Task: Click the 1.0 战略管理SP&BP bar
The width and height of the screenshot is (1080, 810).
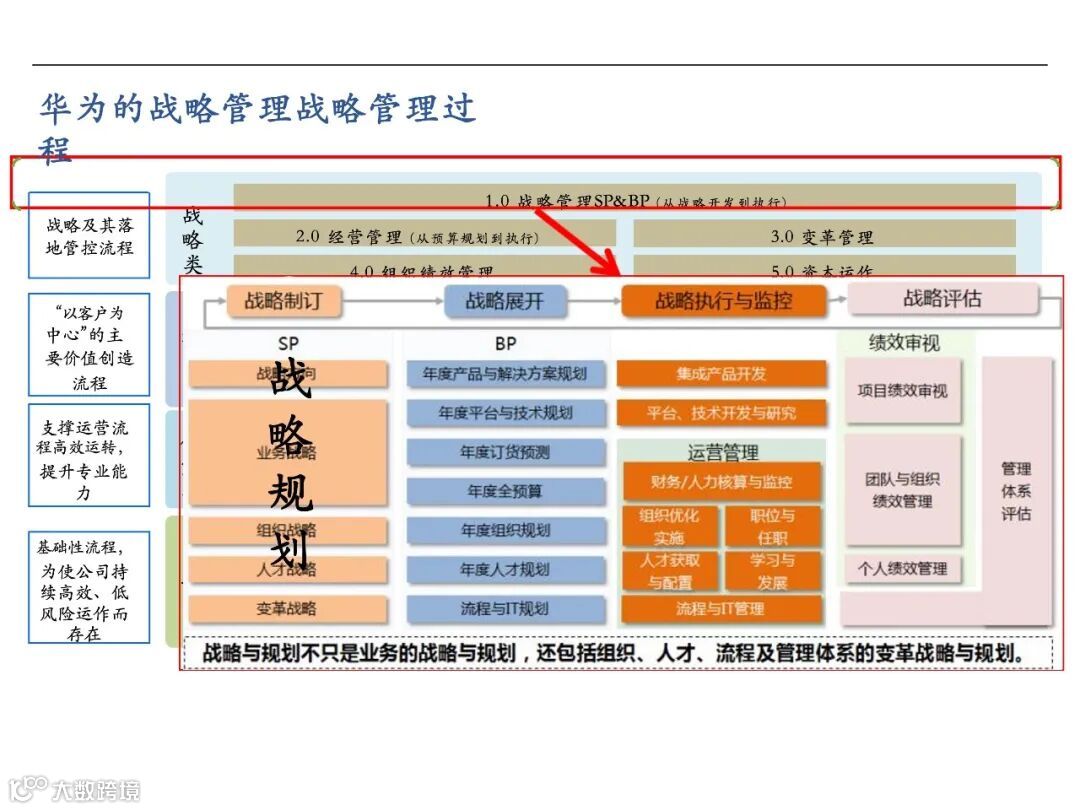Action: point(624,196)
